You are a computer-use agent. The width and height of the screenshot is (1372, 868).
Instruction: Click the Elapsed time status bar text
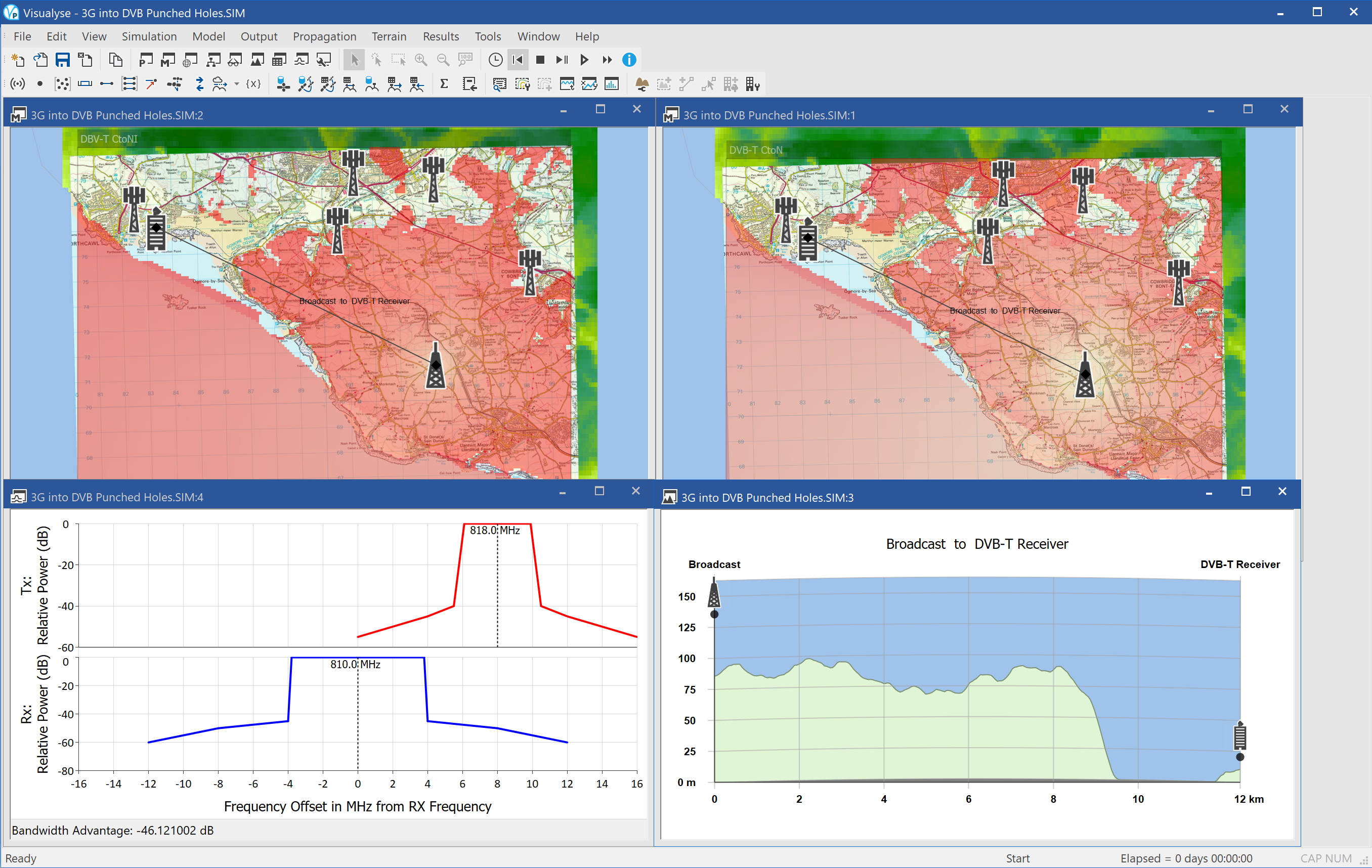(x=1186, y=858)
